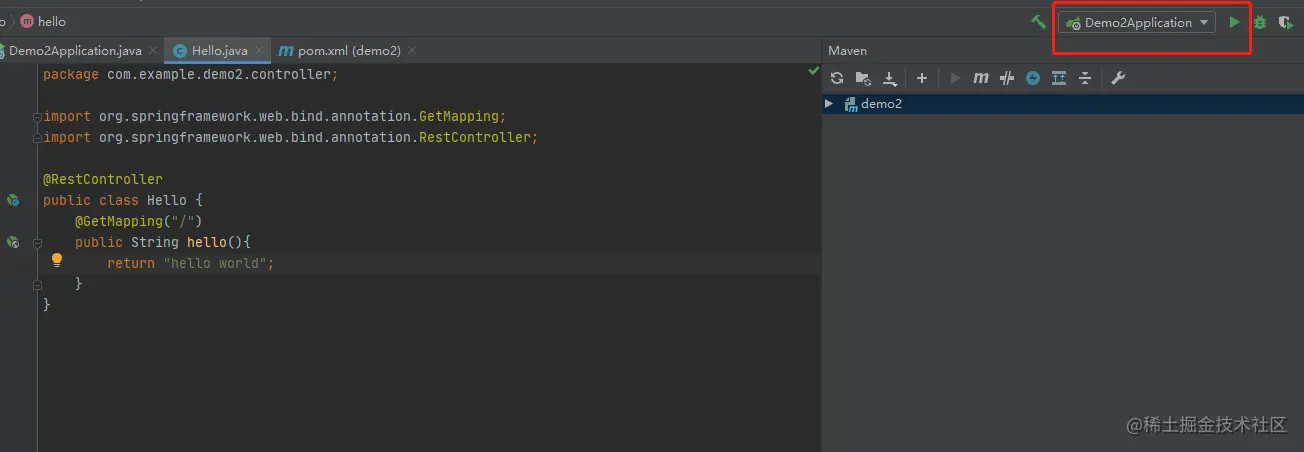Open Maven settings wrench icon
Viewport: 1304px width, 452px height.
pyautogui.click(x=1119, y=78)
